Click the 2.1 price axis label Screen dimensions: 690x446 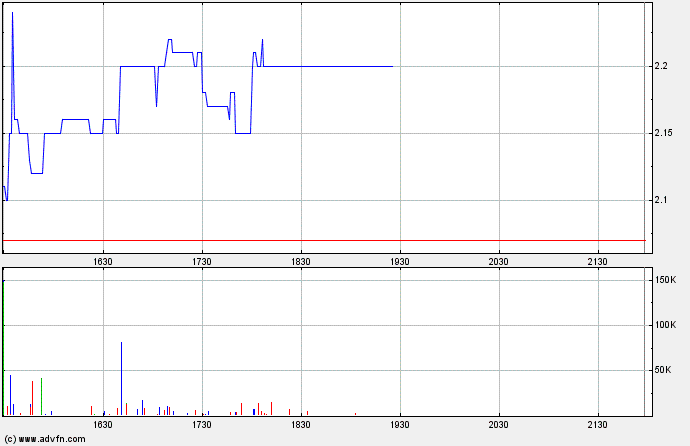tap(661, 201)
